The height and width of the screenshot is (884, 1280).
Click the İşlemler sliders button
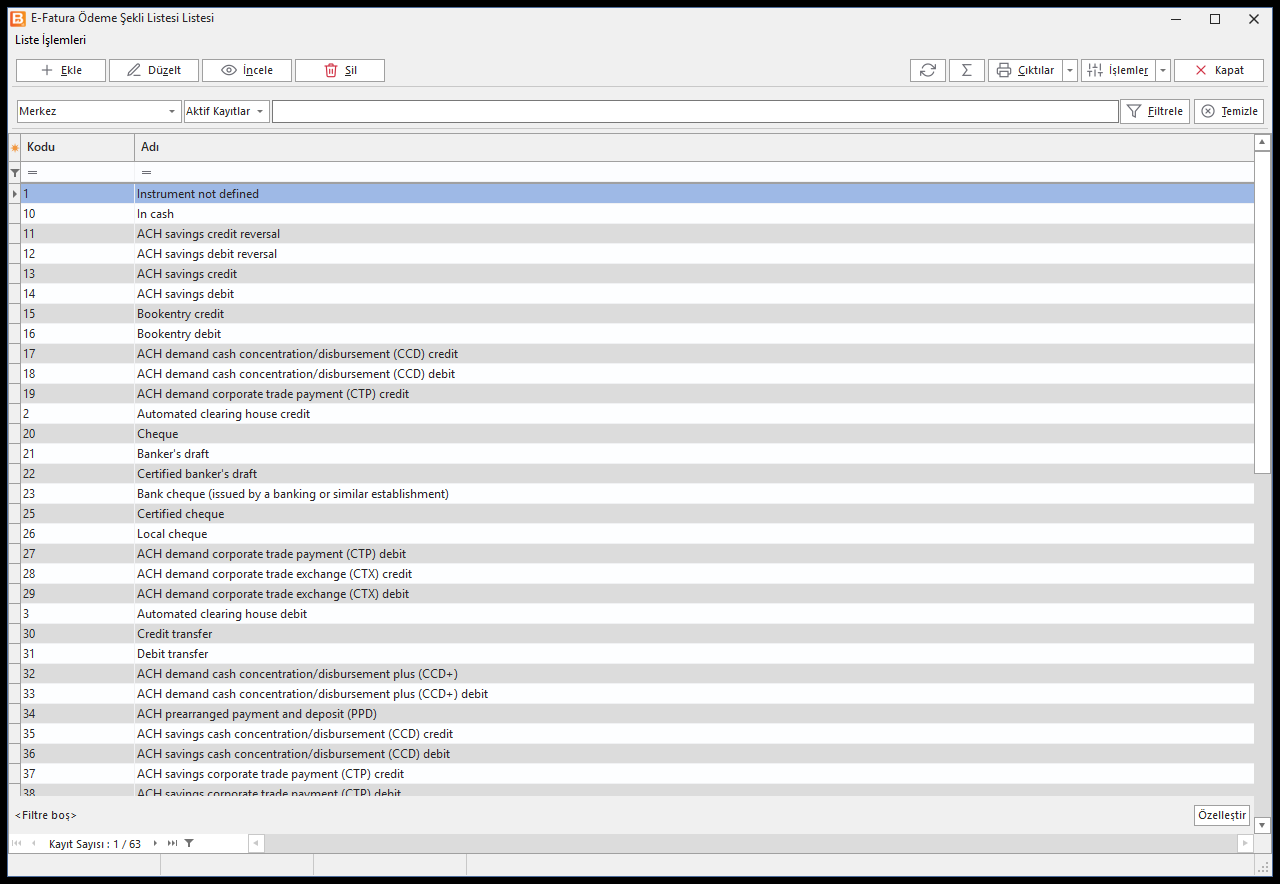tap(1118, 70)
